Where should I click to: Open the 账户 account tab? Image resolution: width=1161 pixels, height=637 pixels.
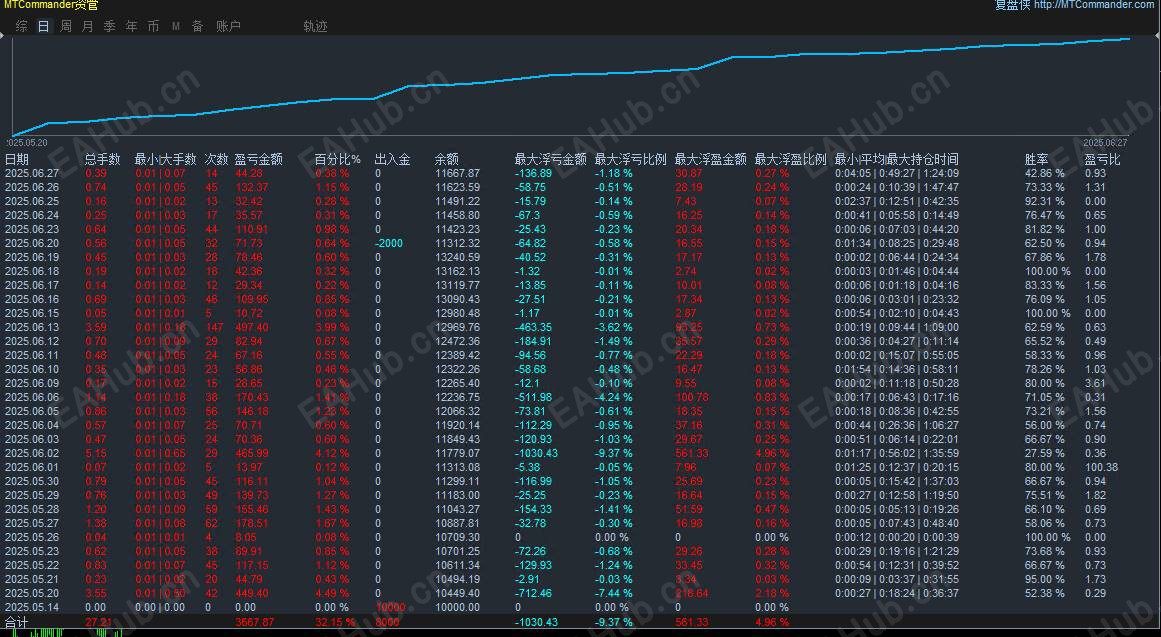coord(228,26)
